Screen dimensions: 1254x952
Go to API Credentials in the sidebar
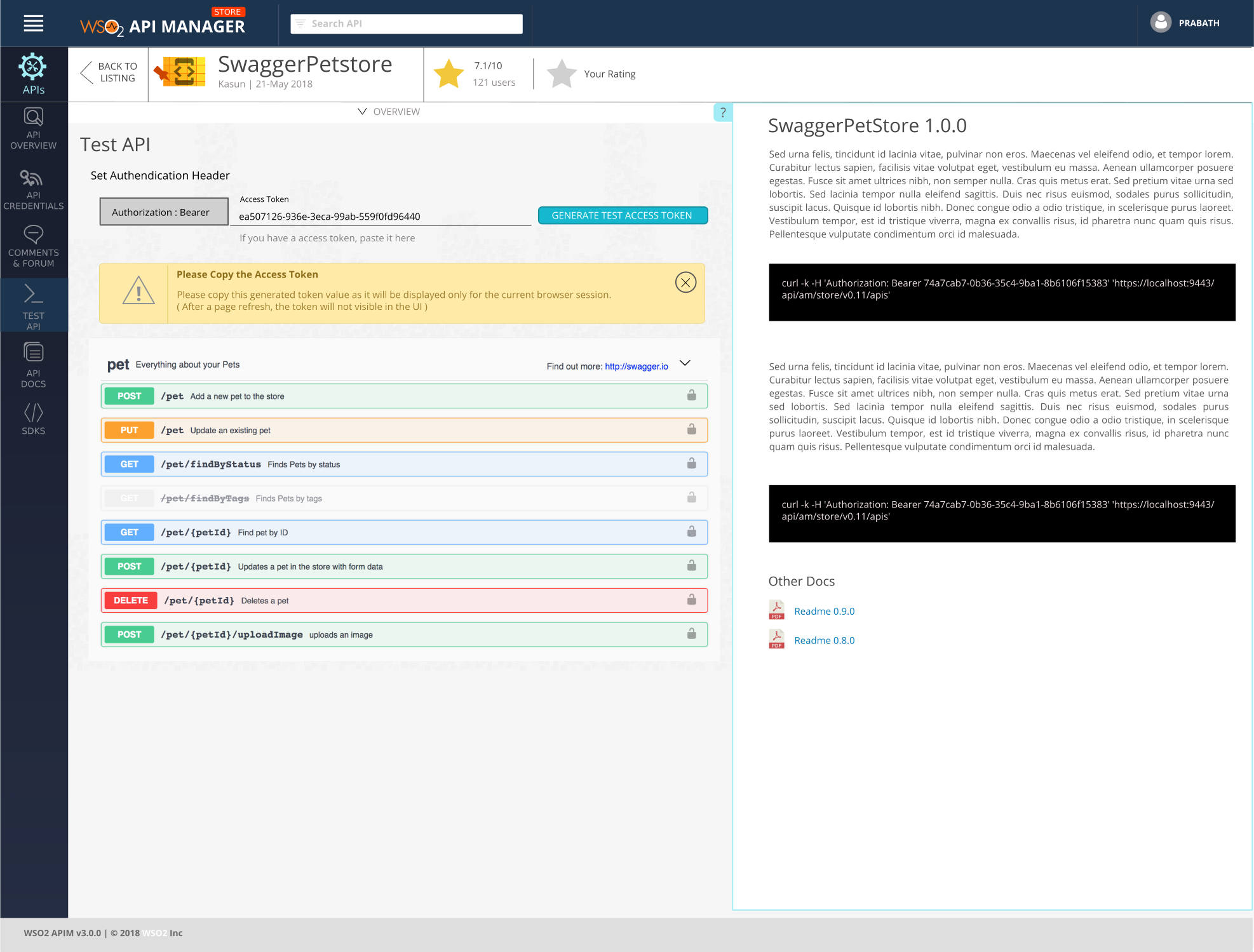point(33,189)
